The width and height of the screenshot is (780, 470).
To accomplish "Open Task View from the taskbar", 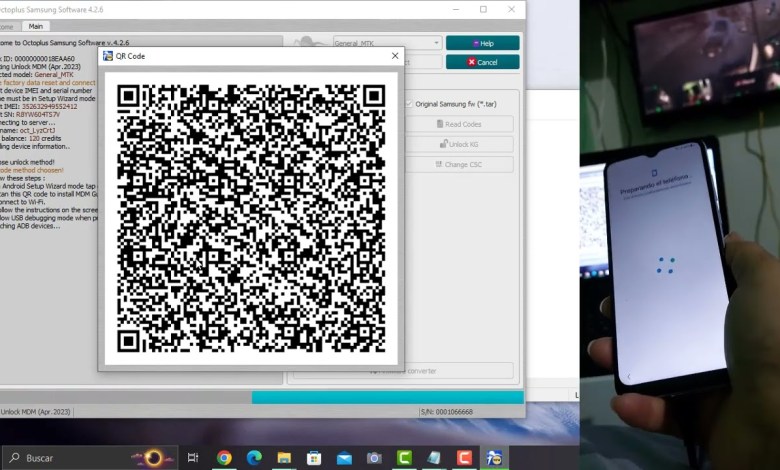I will [x=193, y=458].
